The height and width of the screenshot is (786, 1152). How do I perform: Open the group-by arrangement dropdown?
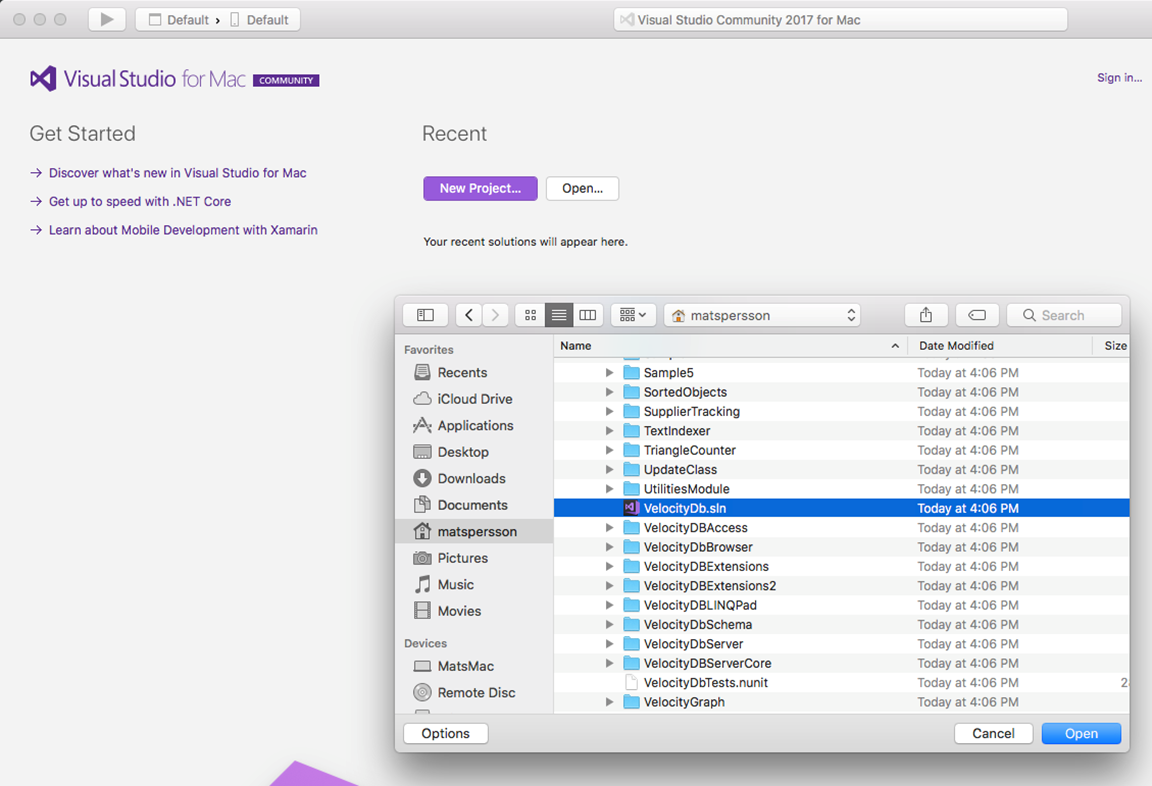pyautogui.click(x=633, y=315)
